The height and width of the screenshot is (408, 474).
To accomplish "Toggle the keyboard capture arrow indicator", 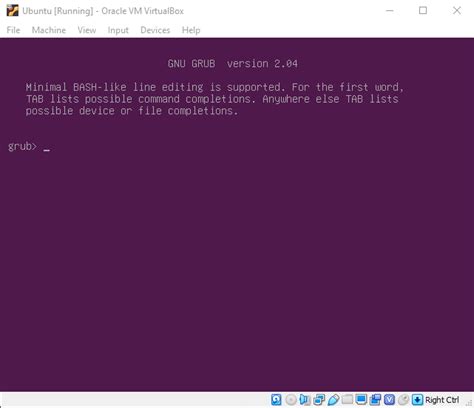I will (417, 399).
